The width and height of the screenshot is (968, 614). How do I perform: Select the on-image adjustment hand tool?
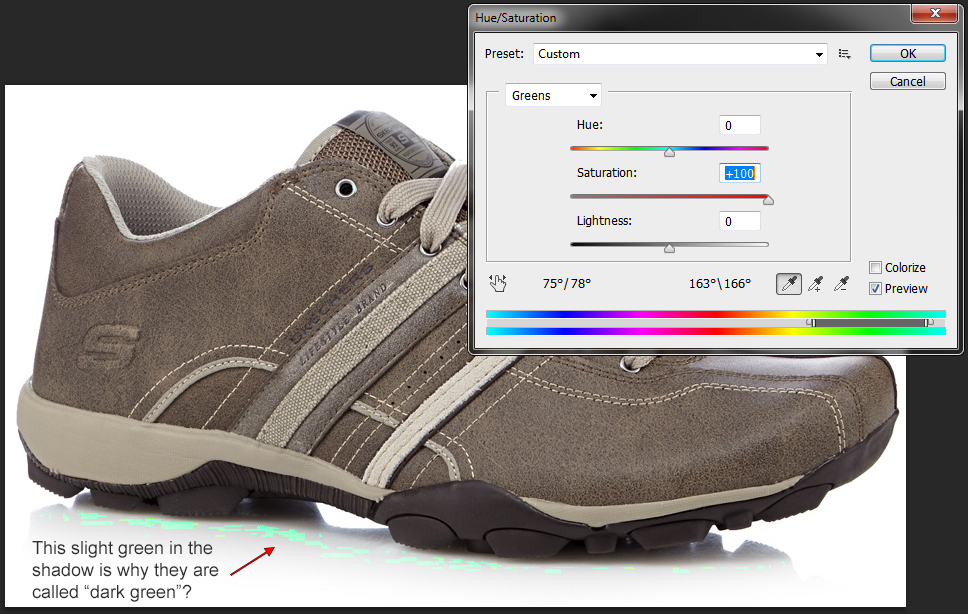tap(498, 283)
